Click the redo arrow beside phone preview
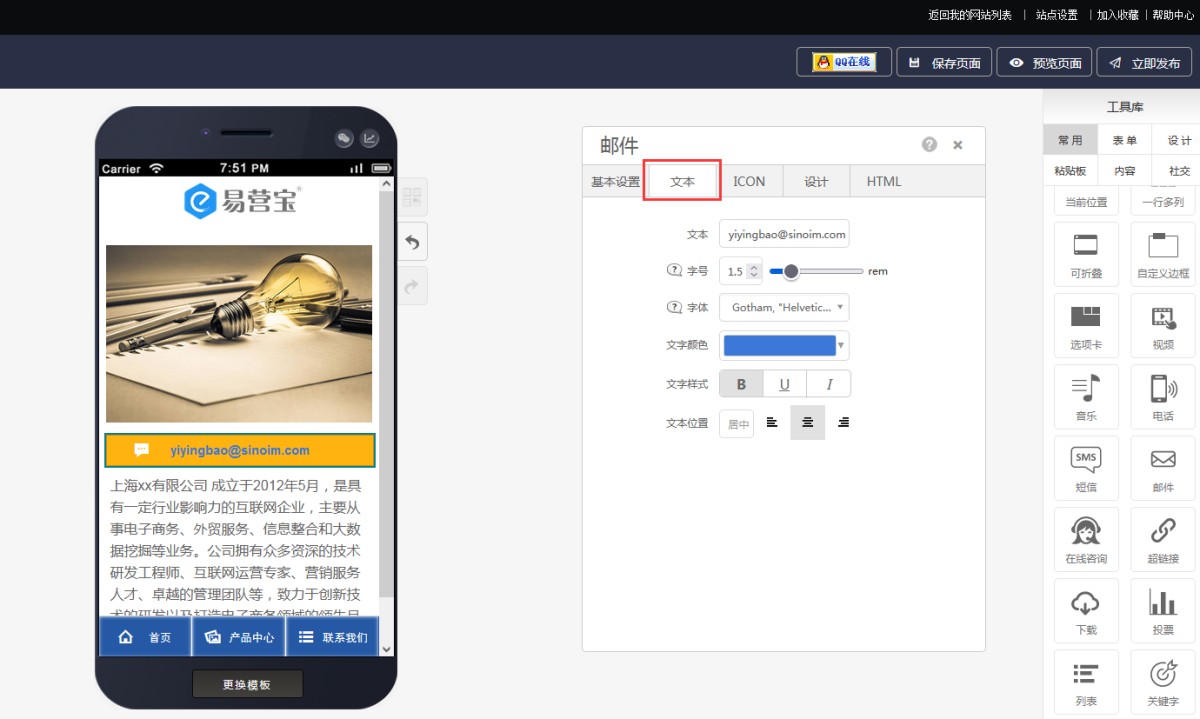 [412, 285]
